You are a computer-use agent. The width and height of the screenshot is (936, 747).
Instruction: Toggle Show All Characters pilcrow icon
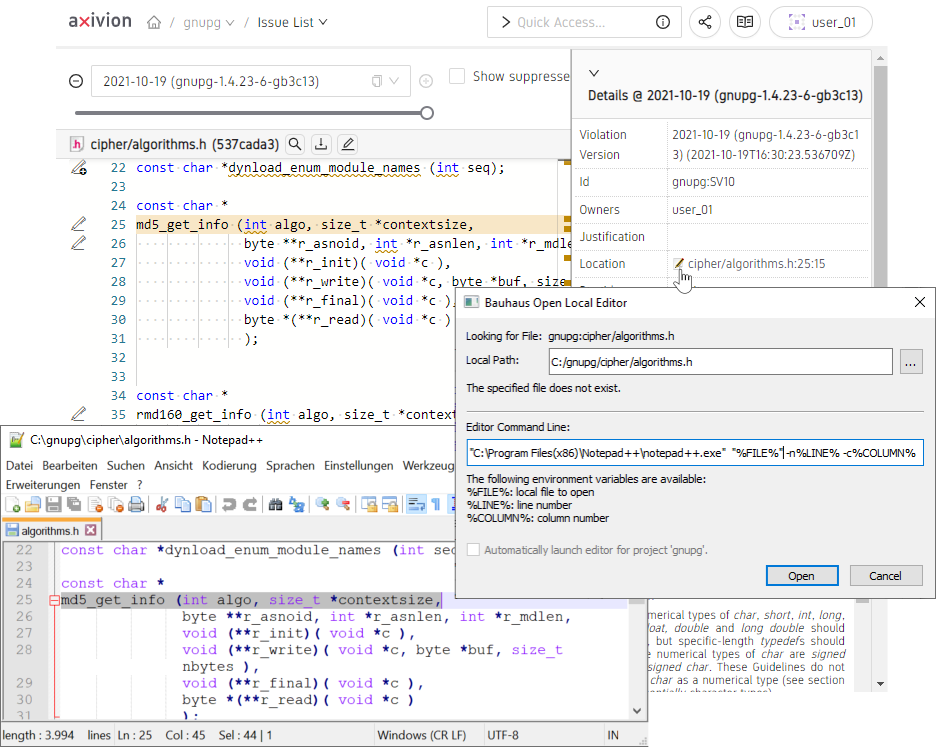pos(436,505)
